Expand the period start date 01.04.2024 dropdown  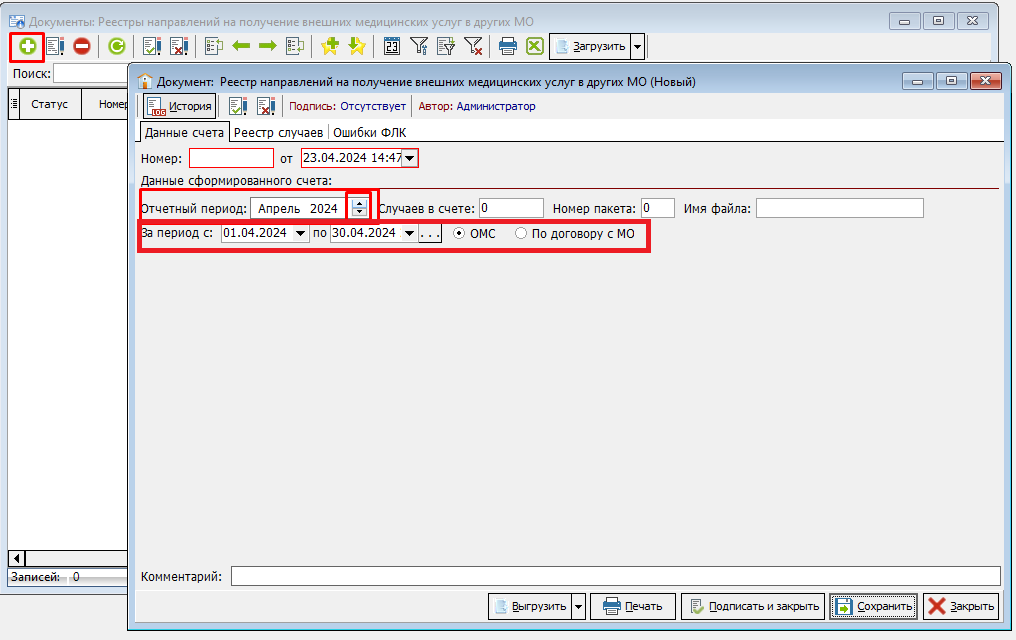pos(301,233)
